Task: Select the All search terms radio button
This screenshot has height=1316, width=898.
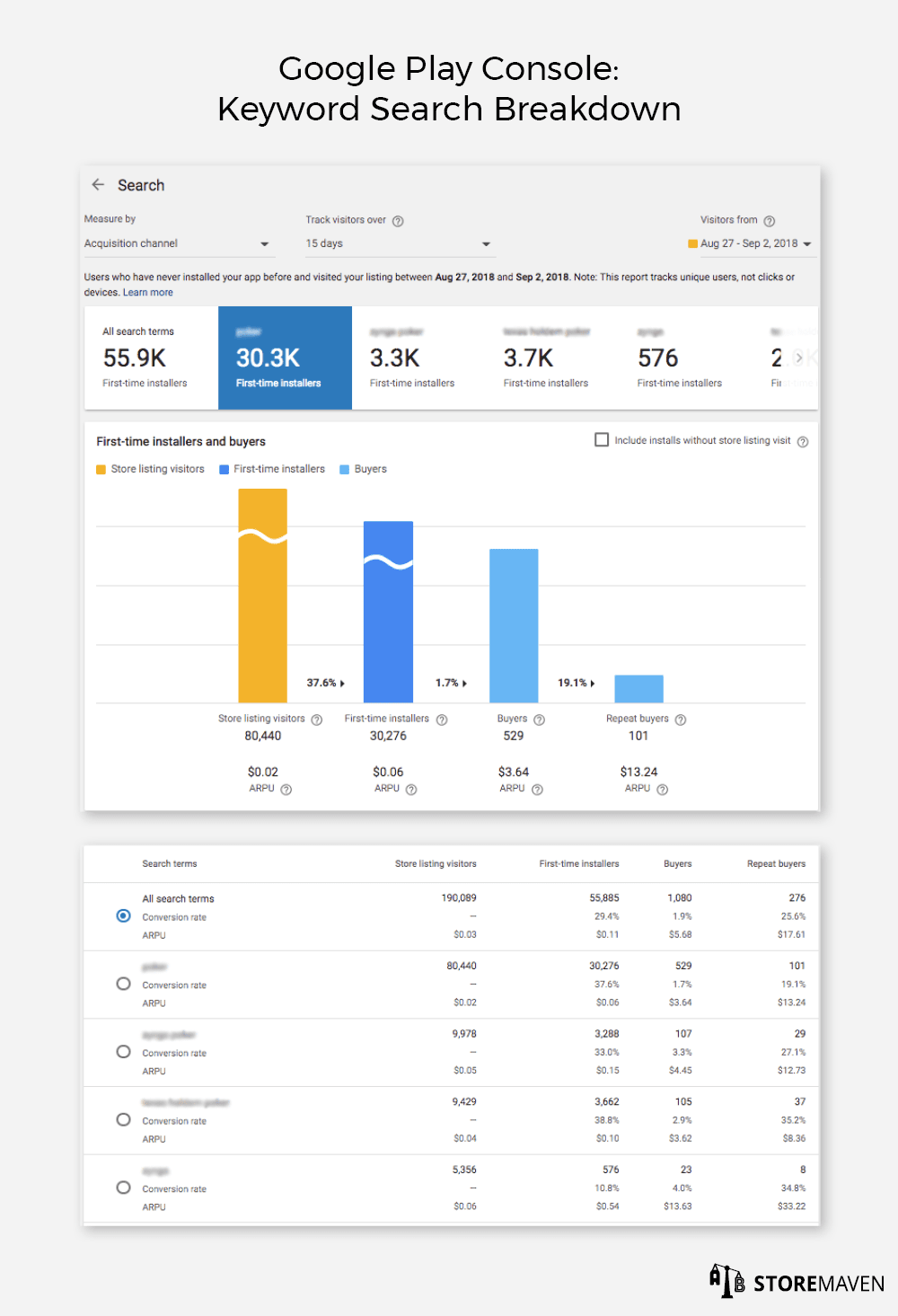Action: point(123,915)
